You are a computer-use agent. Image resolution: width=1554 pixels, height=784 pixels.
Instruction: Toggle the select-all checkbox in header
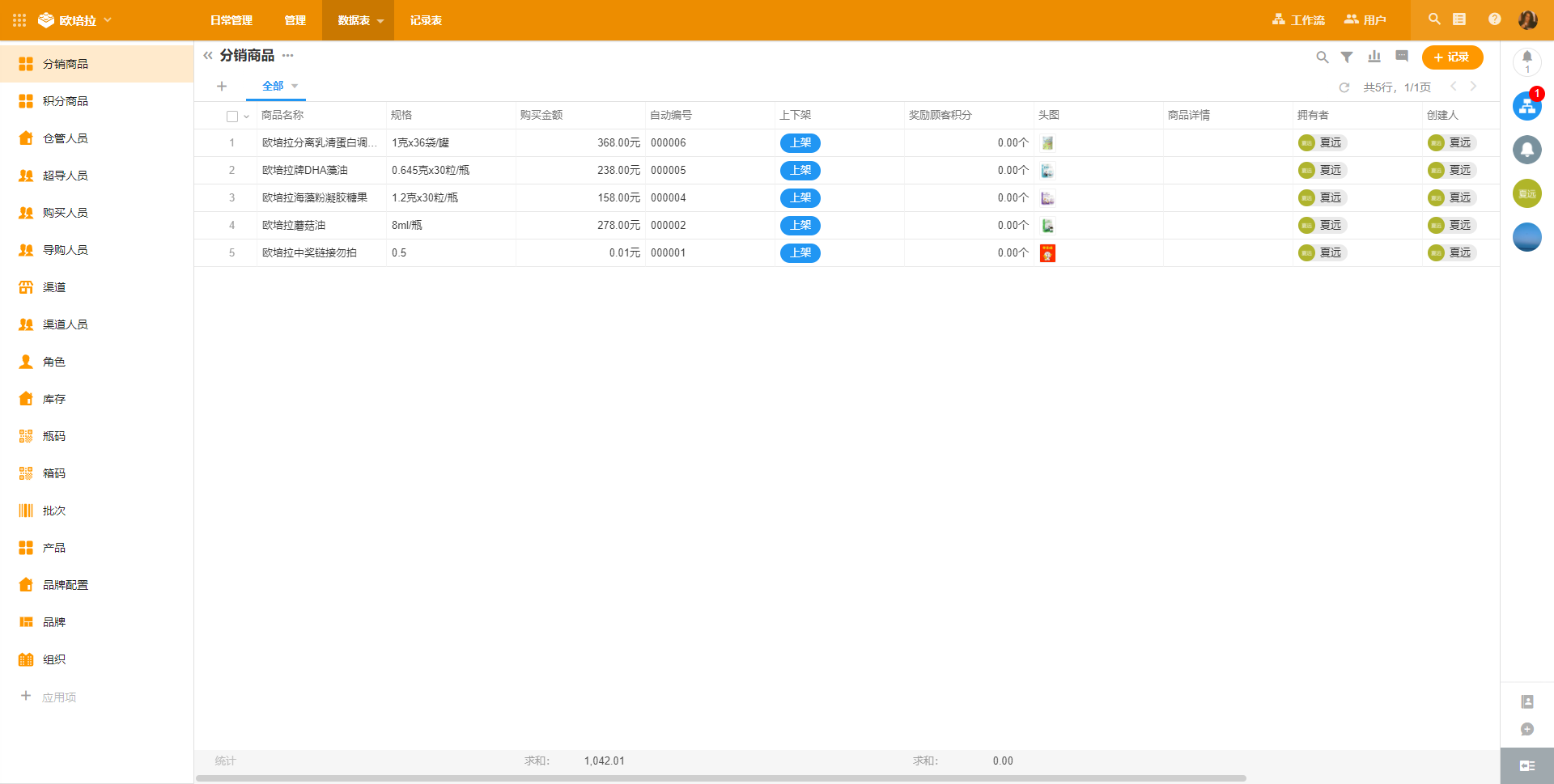(232, 117)
